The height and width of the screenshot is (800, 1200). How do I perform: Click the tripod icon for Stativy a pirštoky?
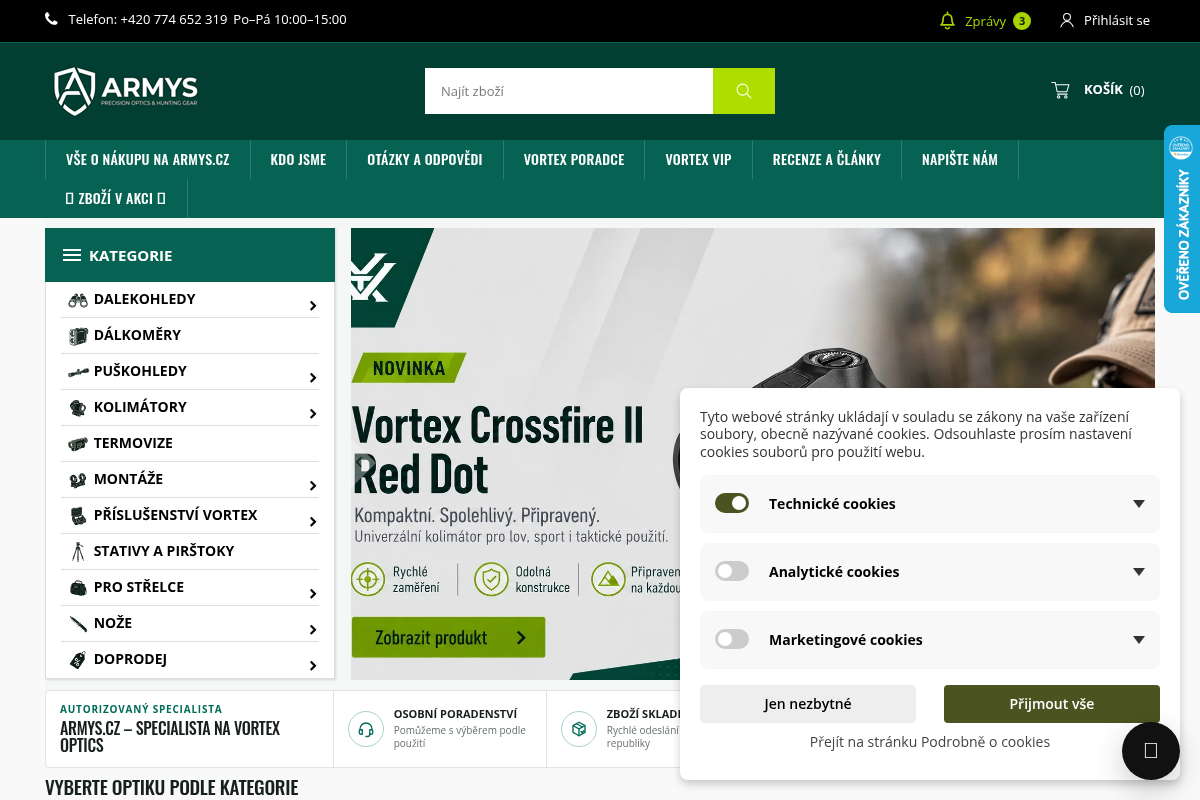(78, 552)
